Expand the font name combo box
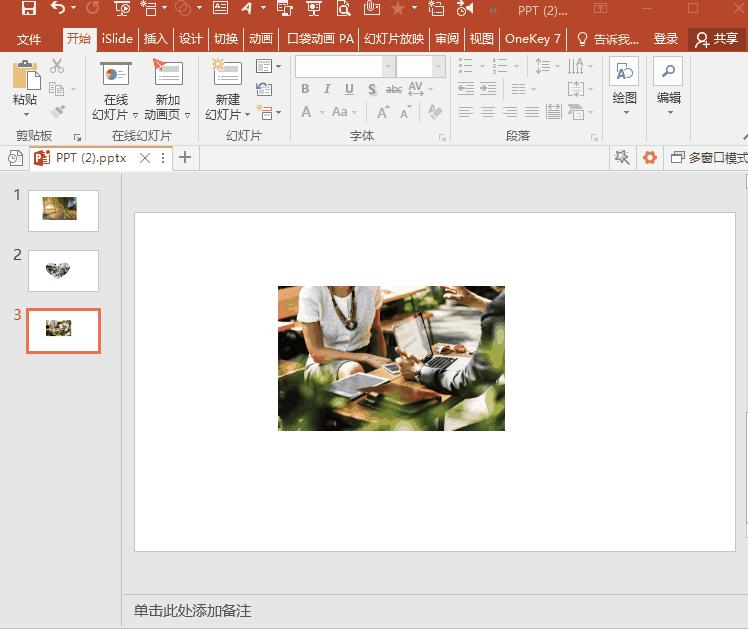The width and height of the screenshot is (748, 629). coord(388,66)
